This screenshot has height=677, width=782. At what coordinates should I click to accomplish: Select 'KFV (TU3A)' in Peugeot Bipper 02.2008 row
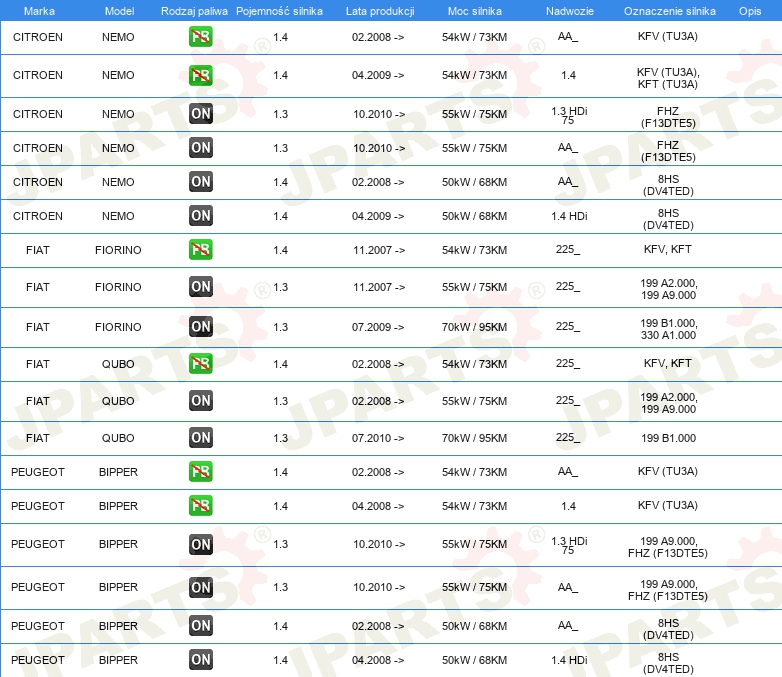tap(668, 471)
